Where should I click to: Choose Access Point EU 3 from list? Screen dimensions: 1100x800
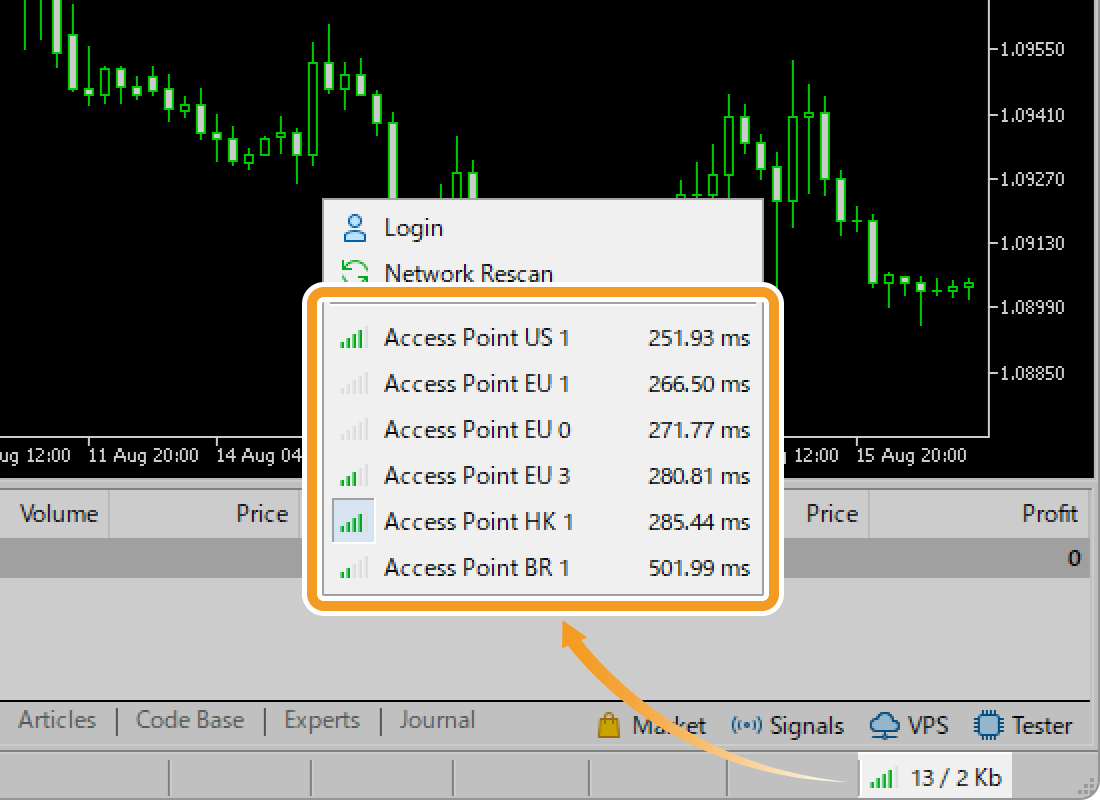tap(476, 476)
